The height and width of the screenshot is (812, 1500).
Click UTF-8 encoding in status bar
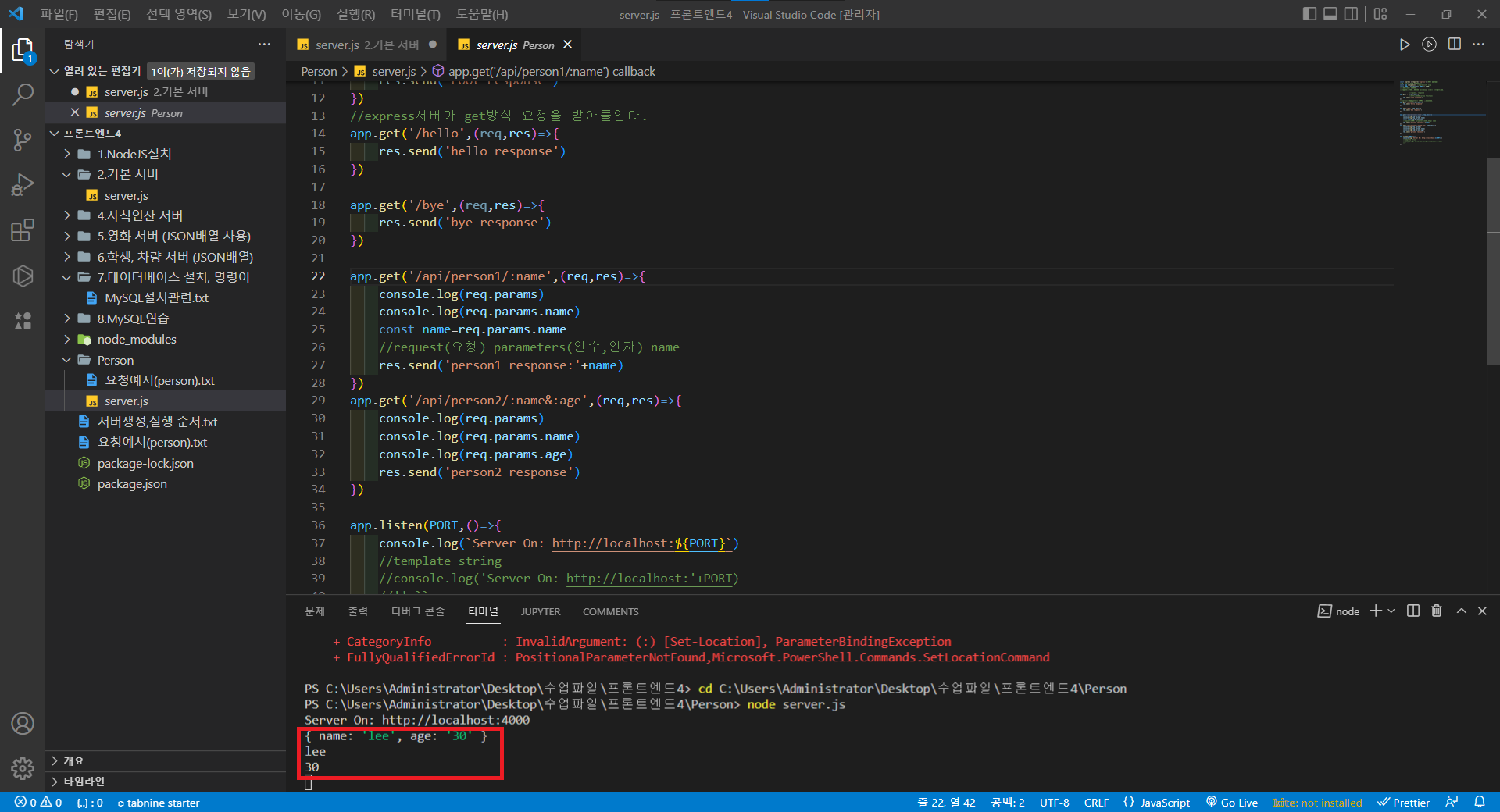click(x=1054, y=802)
